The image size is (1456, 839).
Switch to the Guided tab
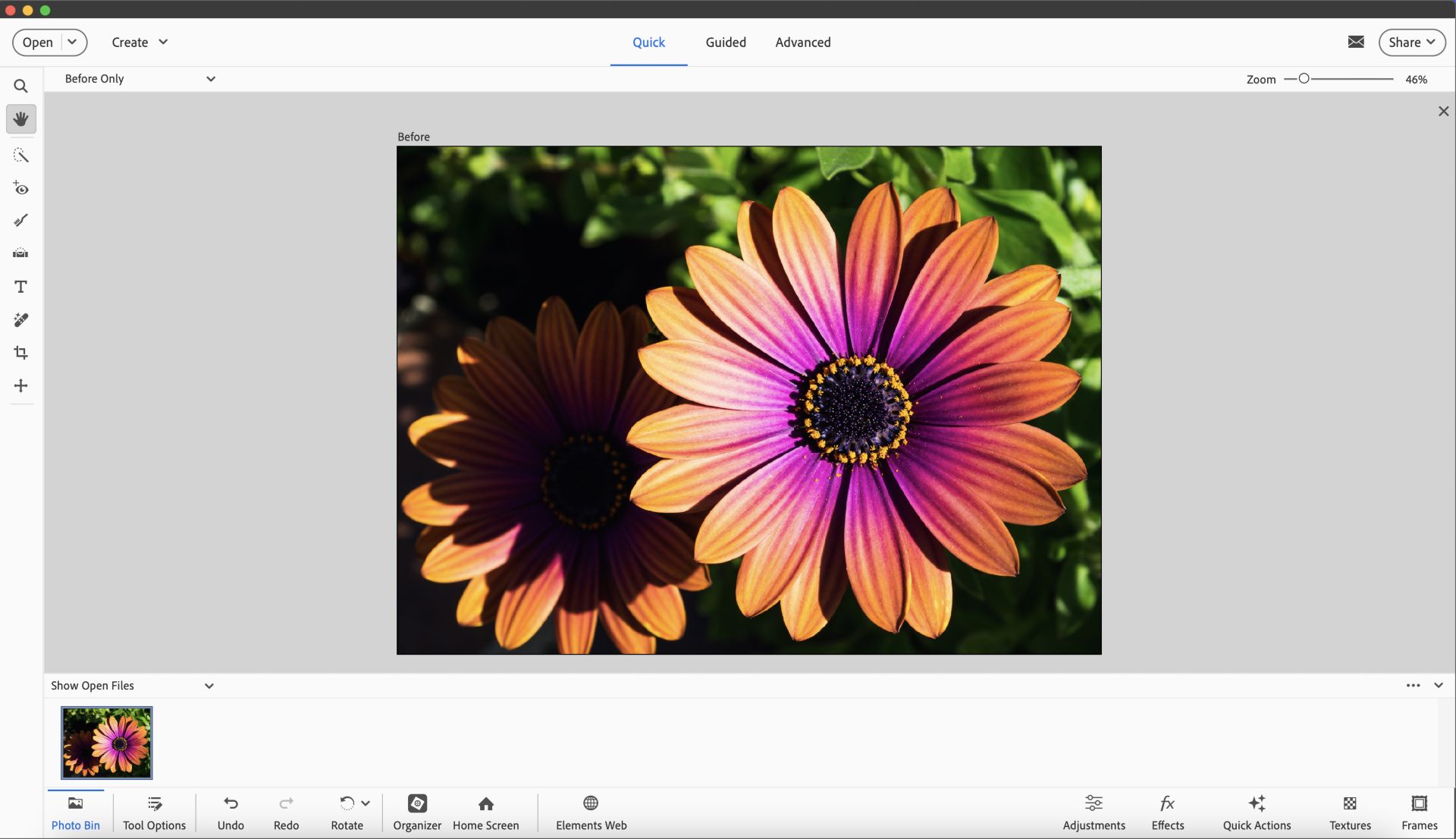tap(725, 42)
